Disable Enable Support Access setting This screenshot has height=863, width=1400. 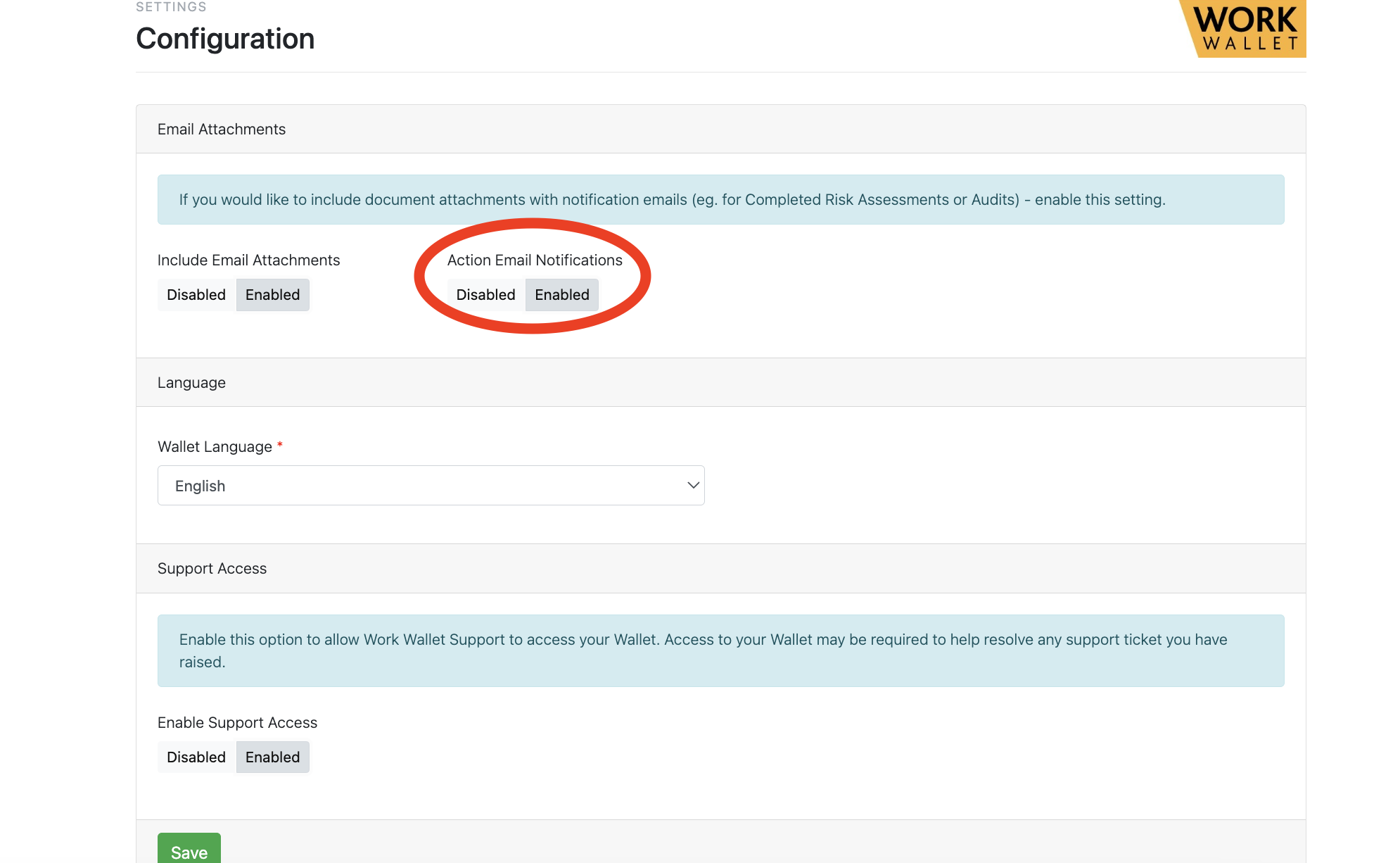pyautogui.click(x=196, y=757)
